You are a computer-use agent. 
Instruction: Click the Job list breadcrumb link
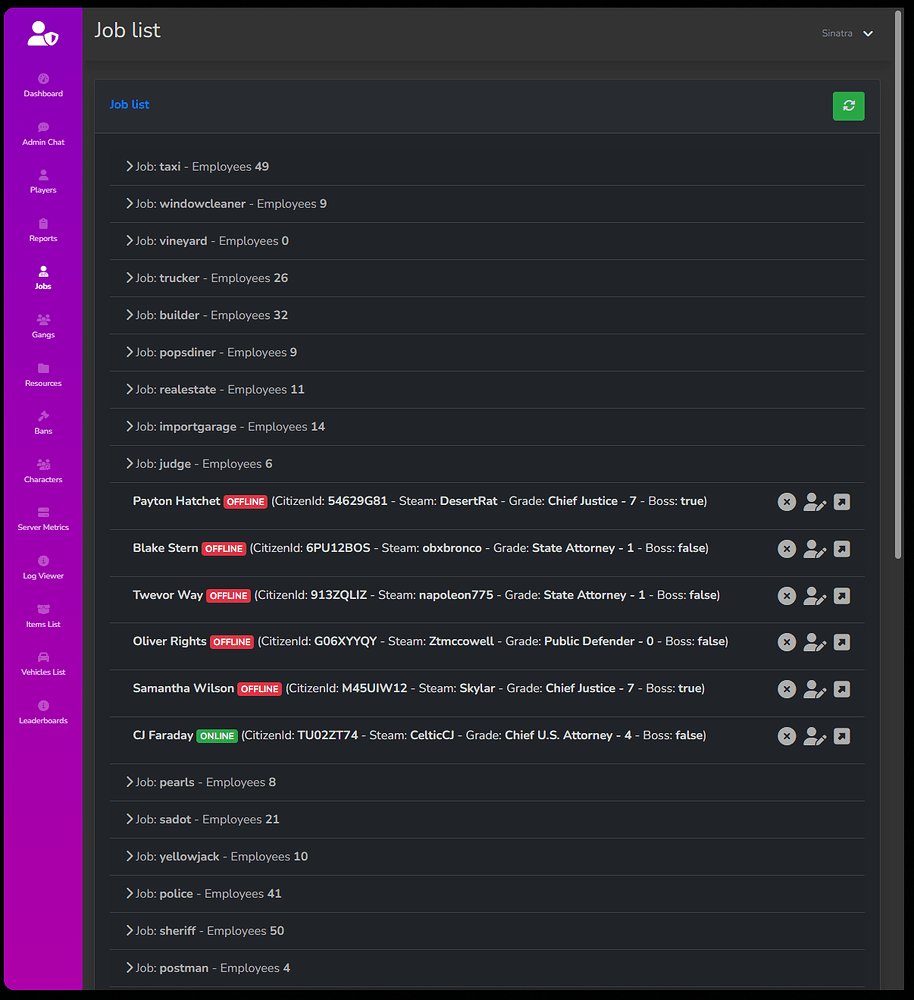129,104
